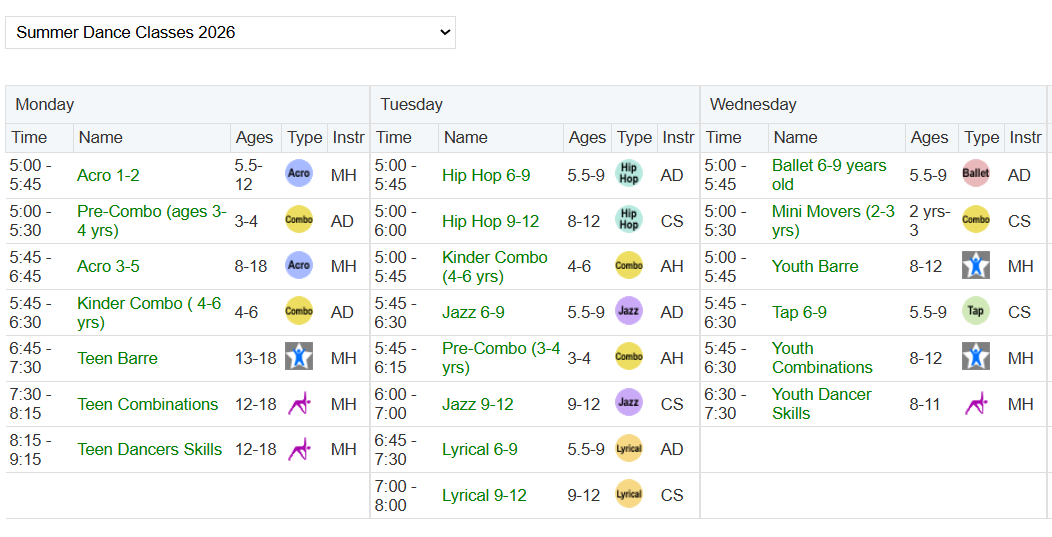The height and width of the screenshot is (537, 1052).
Task: Click the Tuesday column header
Action: click(x=411, y=104)
